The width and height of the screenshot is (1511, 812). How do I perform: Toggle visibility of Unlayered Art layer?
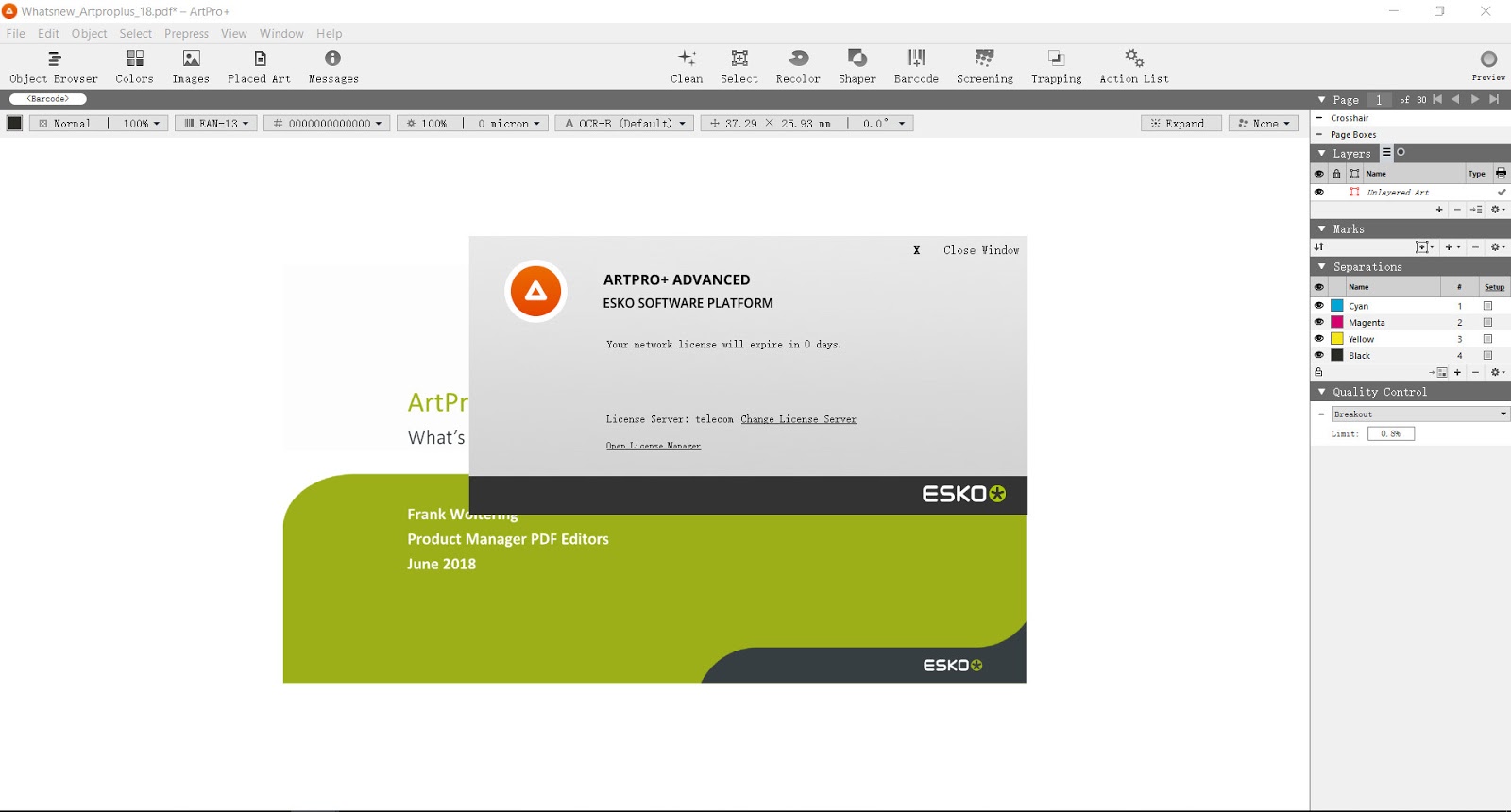pyautogui.click(x=1319, y=192)
